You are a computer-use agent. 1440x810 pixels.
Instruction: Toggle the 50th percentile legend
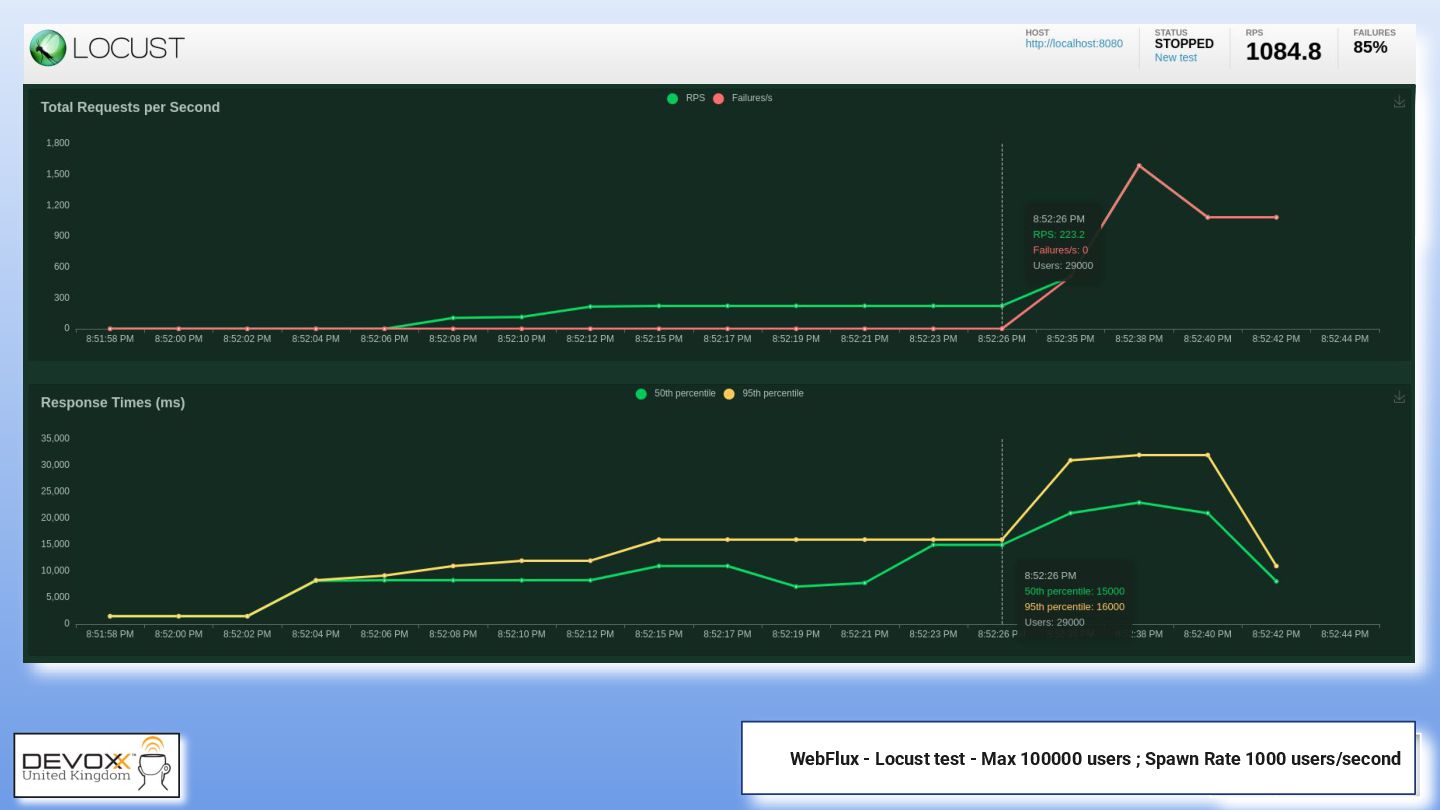coord(675,393)
